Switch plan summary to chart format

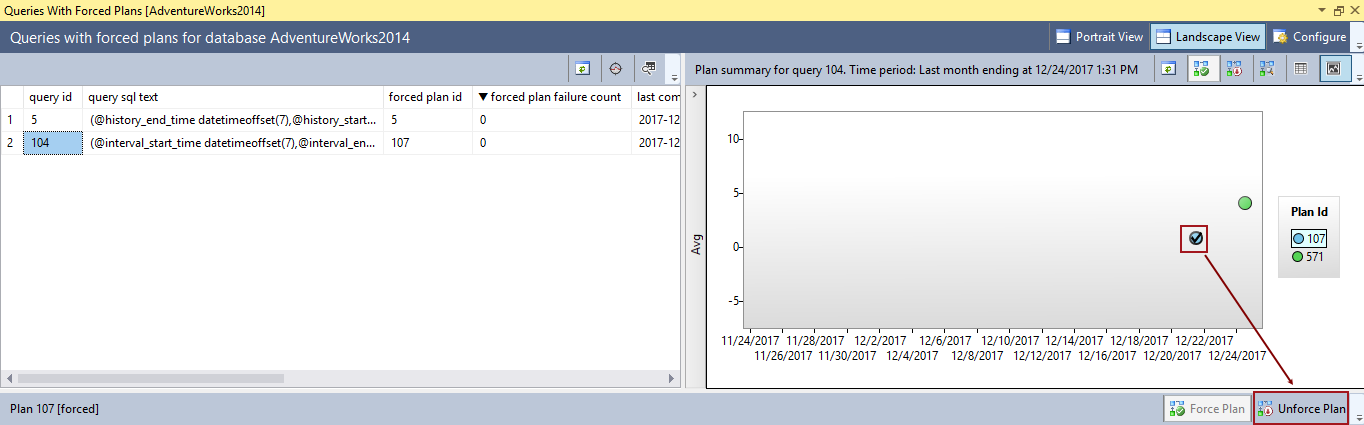(1335, 68)
